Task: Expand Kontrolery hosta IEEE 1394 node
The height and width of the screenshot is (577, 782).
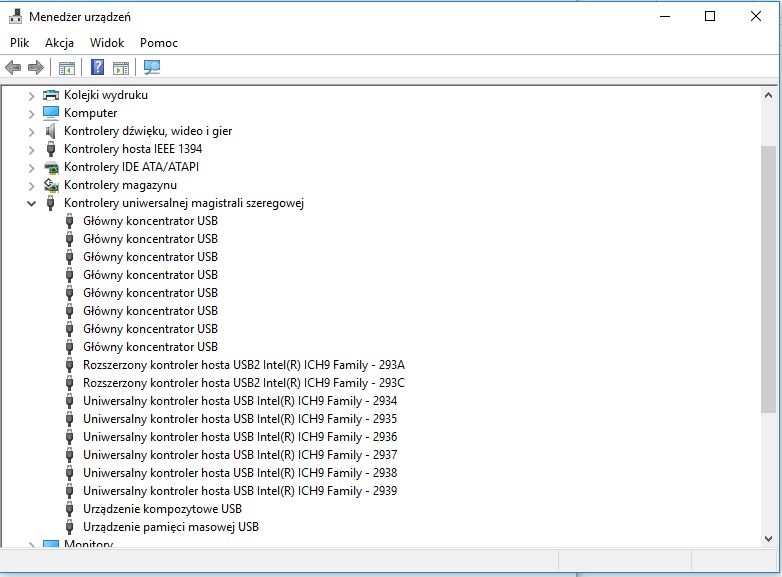Action: pyautogui.click(x=31, y=150)
